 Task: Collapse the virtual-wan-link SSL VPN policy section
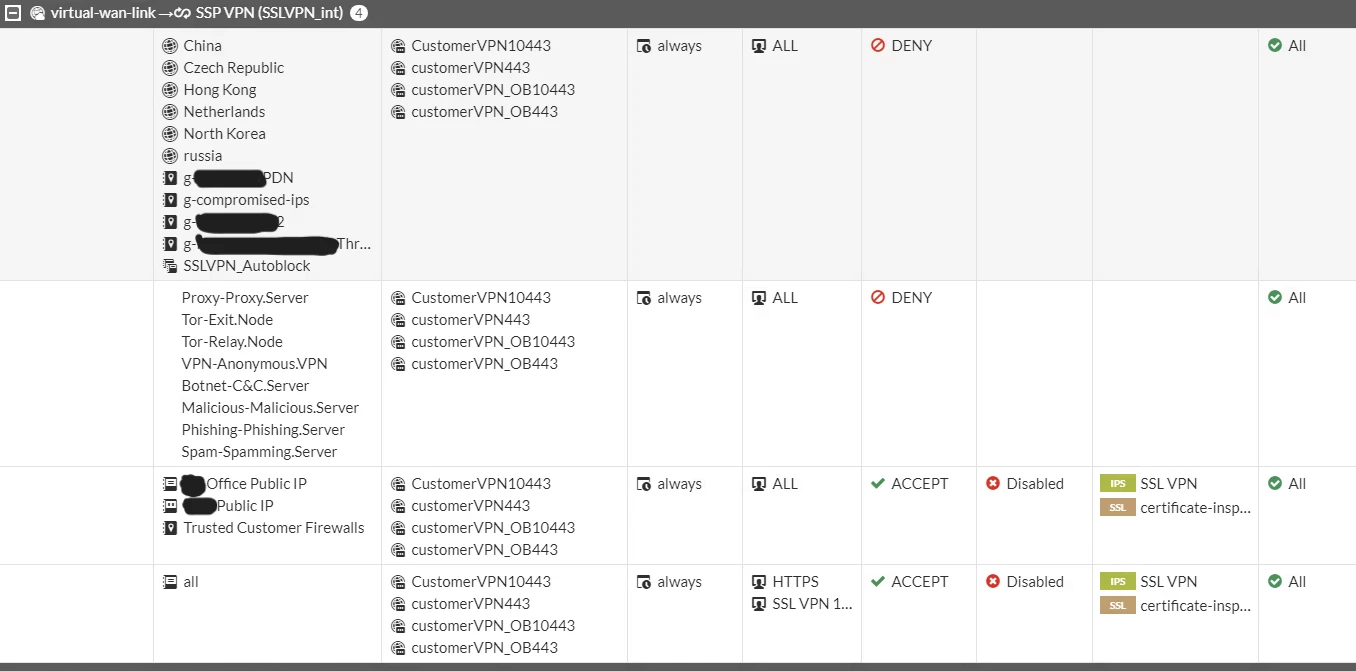(x=11, y=13)
